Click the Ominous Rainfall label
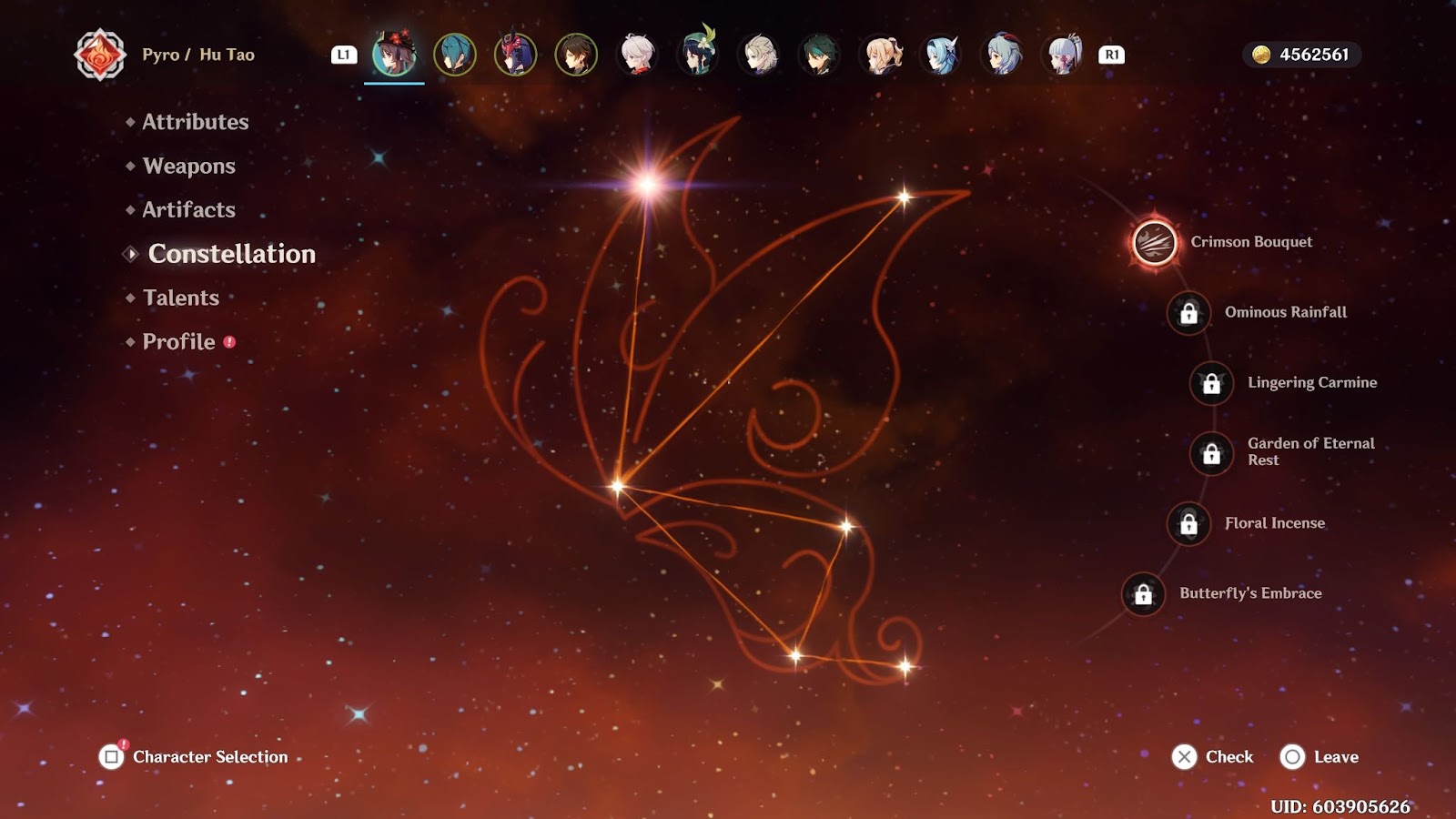The width and height of the screenshot is (1456, 819). [1286, 312]
